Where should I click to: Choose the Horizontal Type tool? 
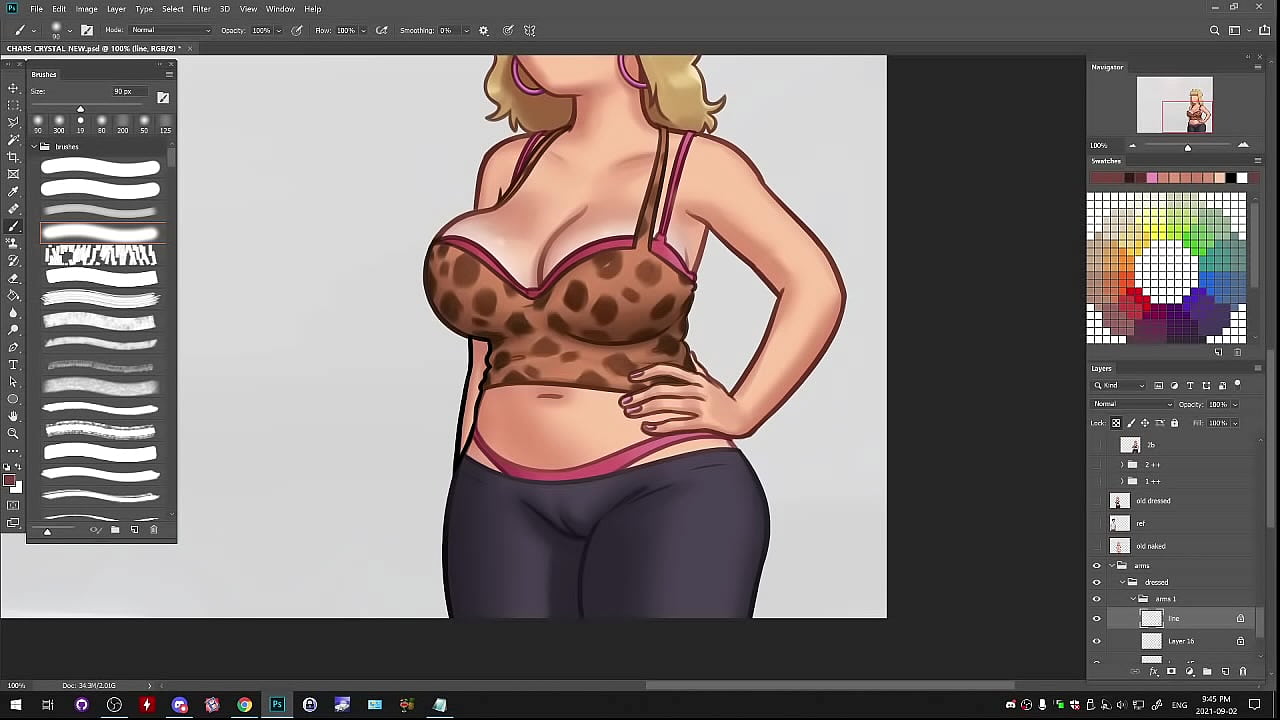click(x=13, y=365)
